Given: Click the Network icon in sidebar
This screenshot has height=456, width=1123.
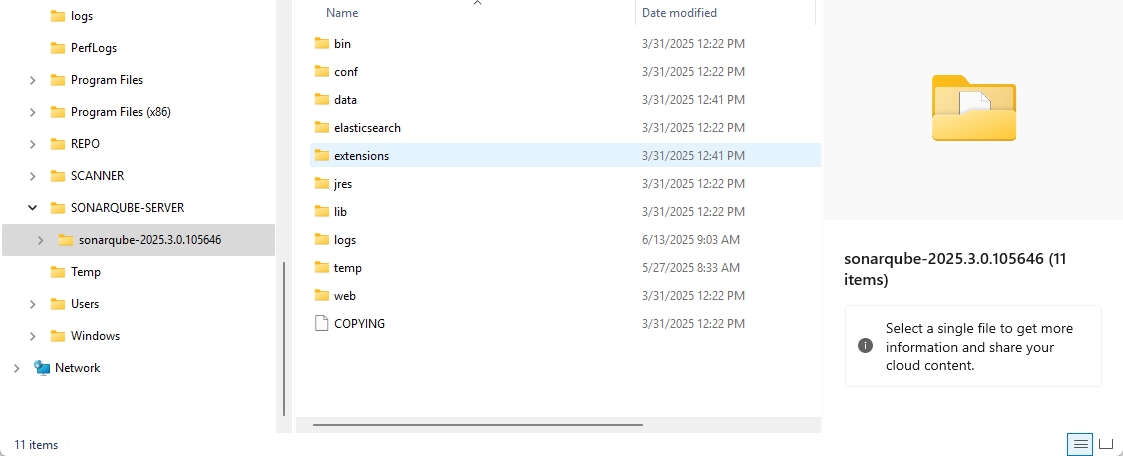Looking at the screenshot, I should tap(42, 368).
